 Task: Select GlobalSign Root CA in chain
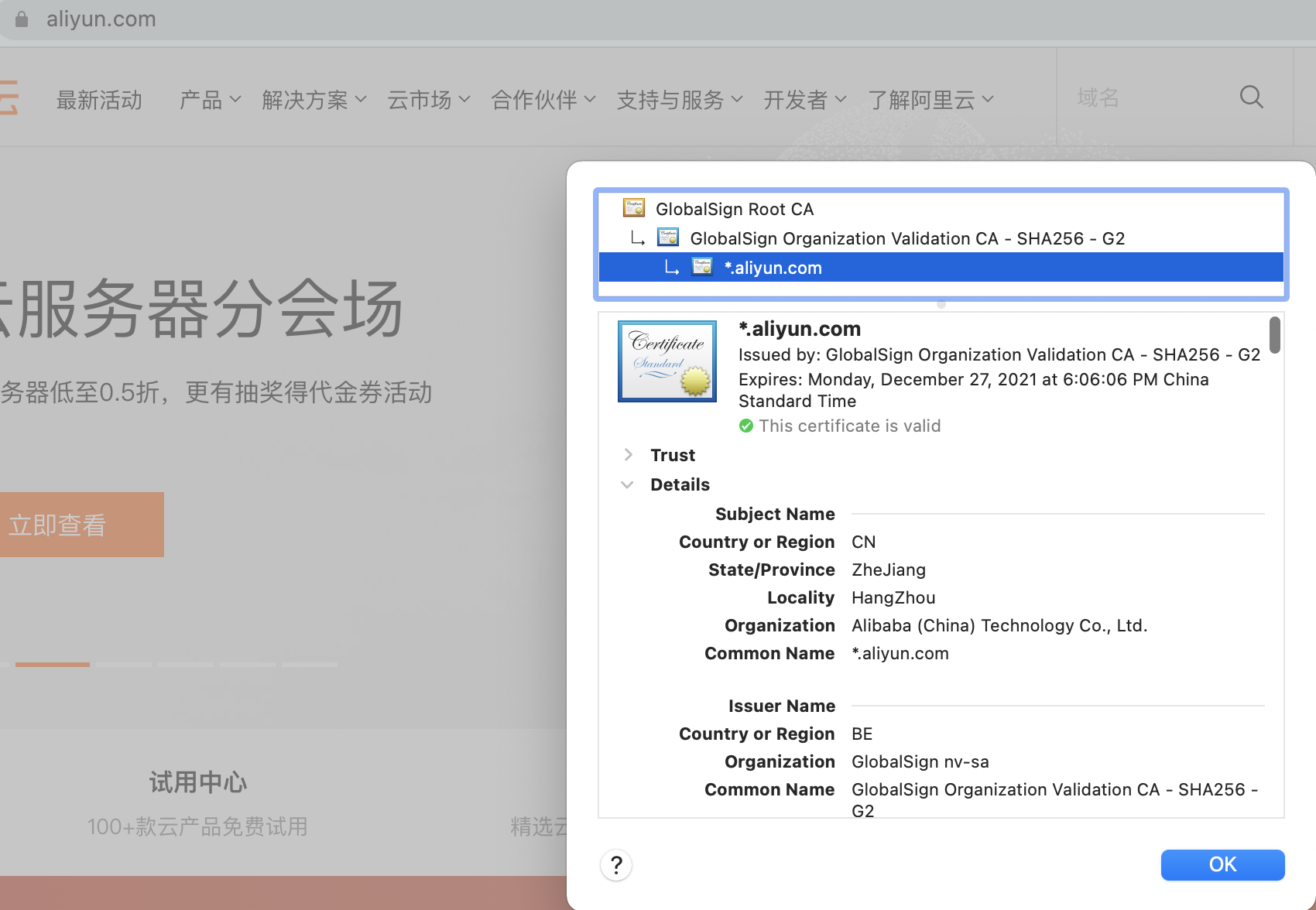point(941,209)
